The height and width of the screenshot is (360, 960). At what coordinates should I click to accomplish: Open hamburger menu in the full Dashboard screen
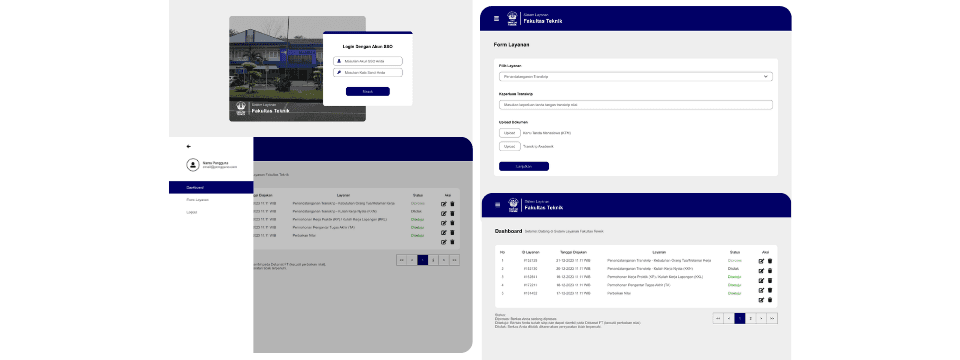point(497,204)
